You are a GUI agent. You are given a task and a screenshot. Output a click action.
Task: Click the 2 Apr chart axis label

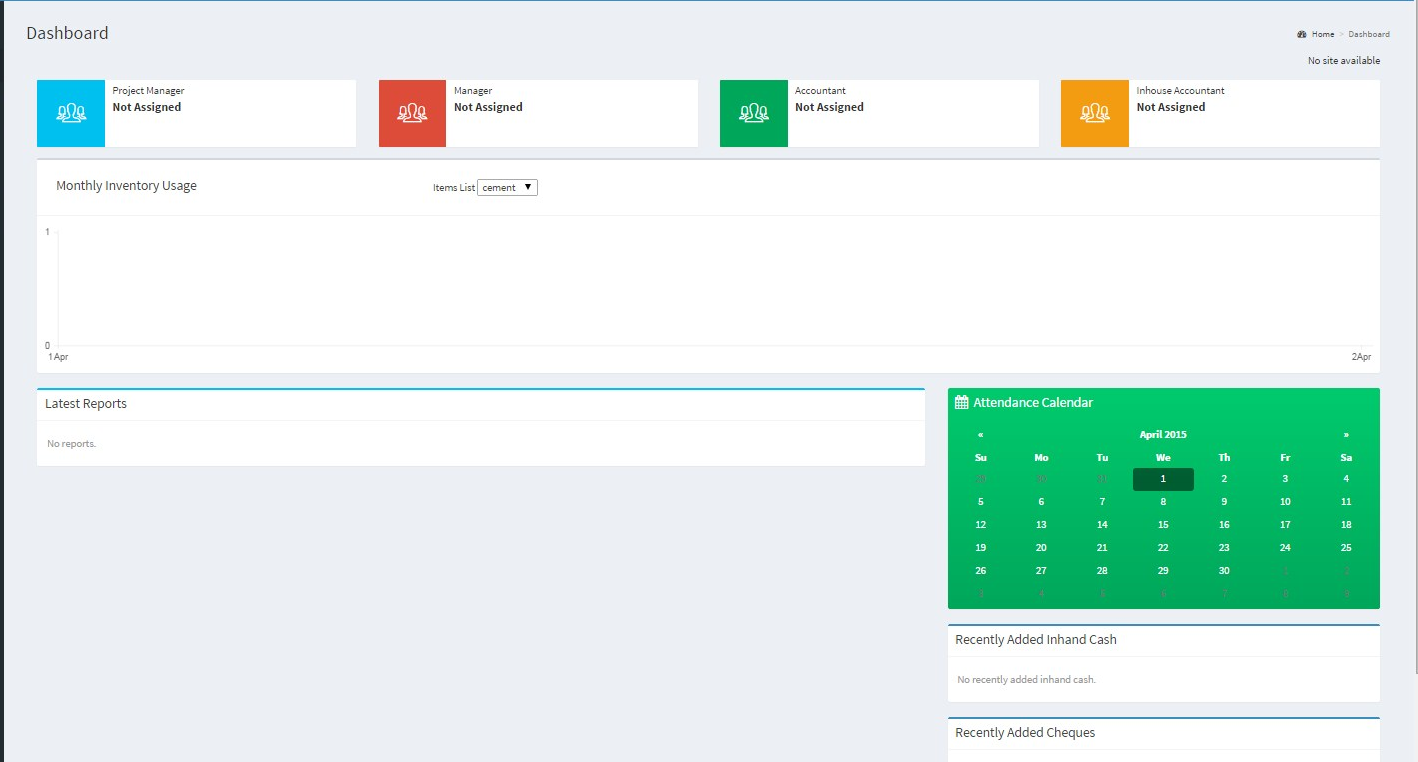(x=1361, y=357)
